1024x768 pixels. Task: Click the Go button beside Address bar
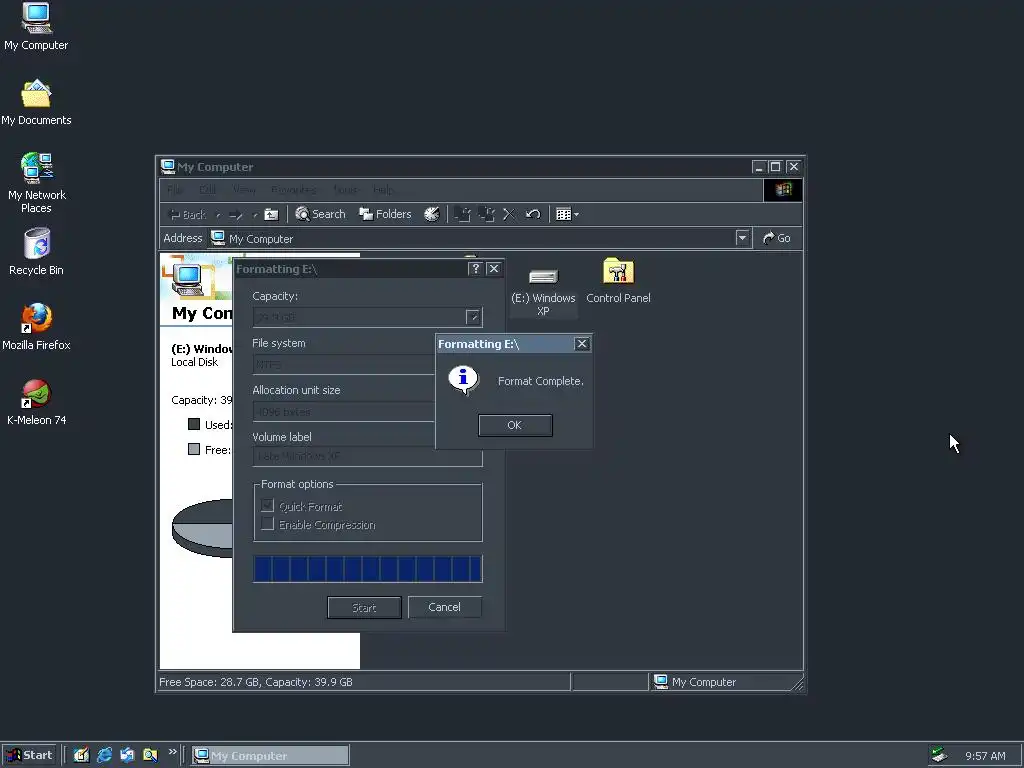[776, 238]
